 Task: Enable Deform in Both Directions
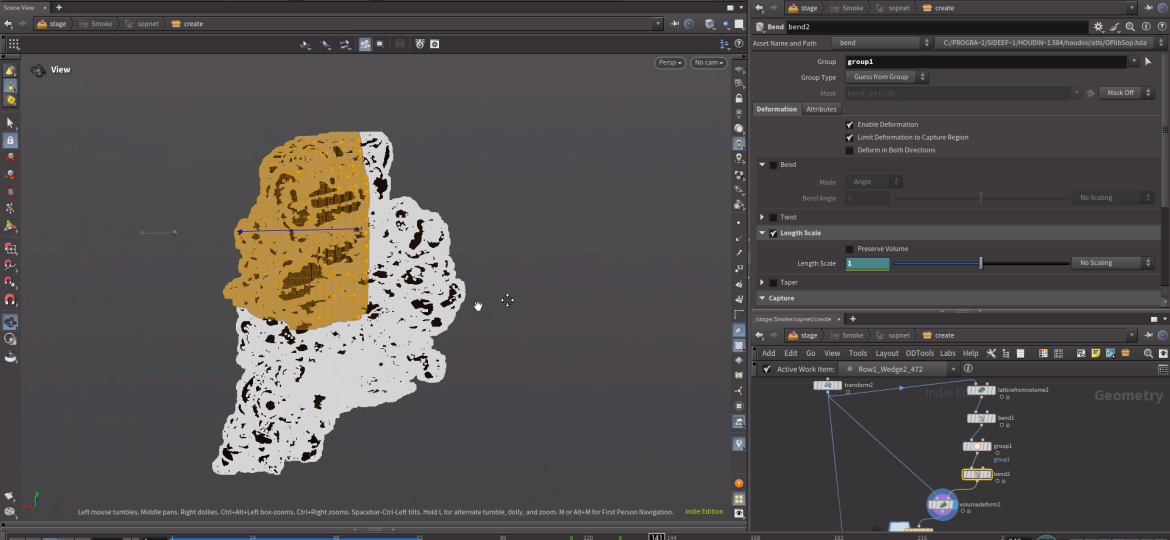tap(850, 150)
